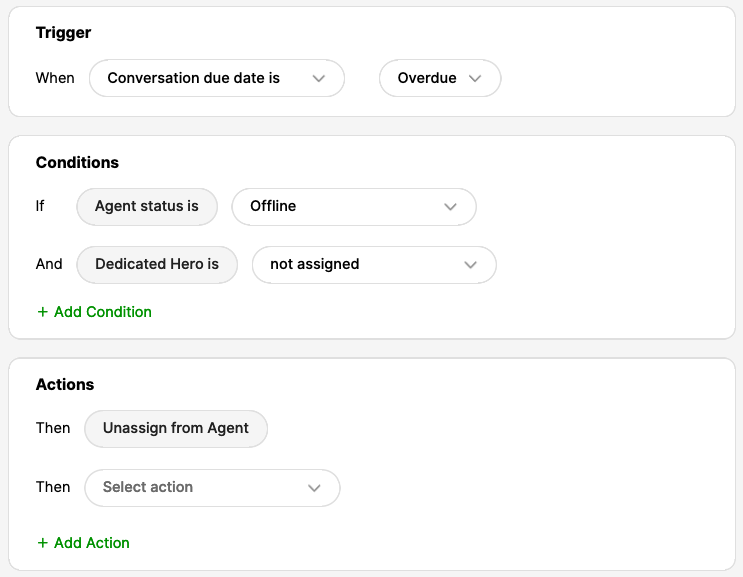Image resolution: width=743 pixels, height=577 pixels.
Task: Click the 'If' label in Conditions
Action: pyautogui.click(x=40, y=206)
